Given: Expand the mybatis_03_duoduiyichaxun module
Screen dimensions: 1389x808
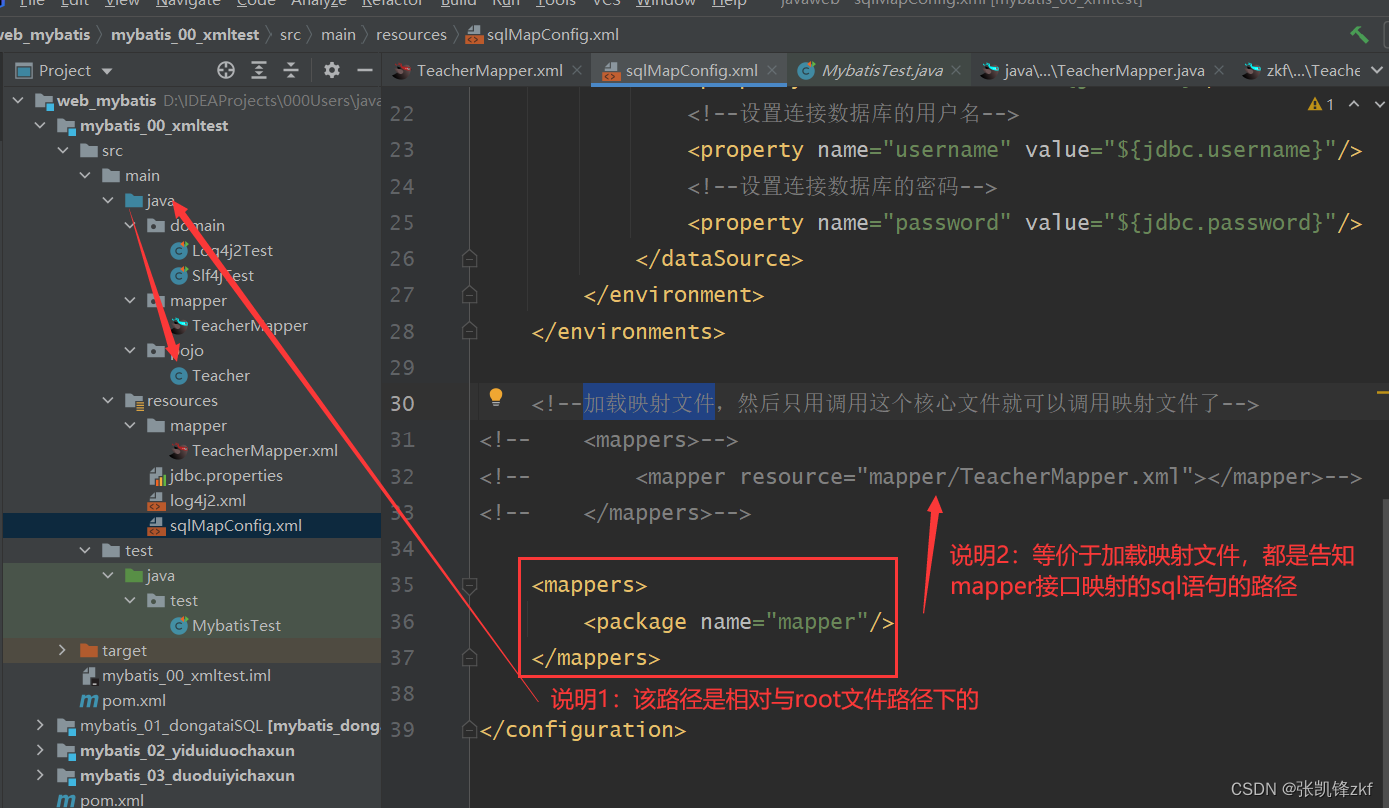Looking at the screenshot, I should click(x=40, y=775).
